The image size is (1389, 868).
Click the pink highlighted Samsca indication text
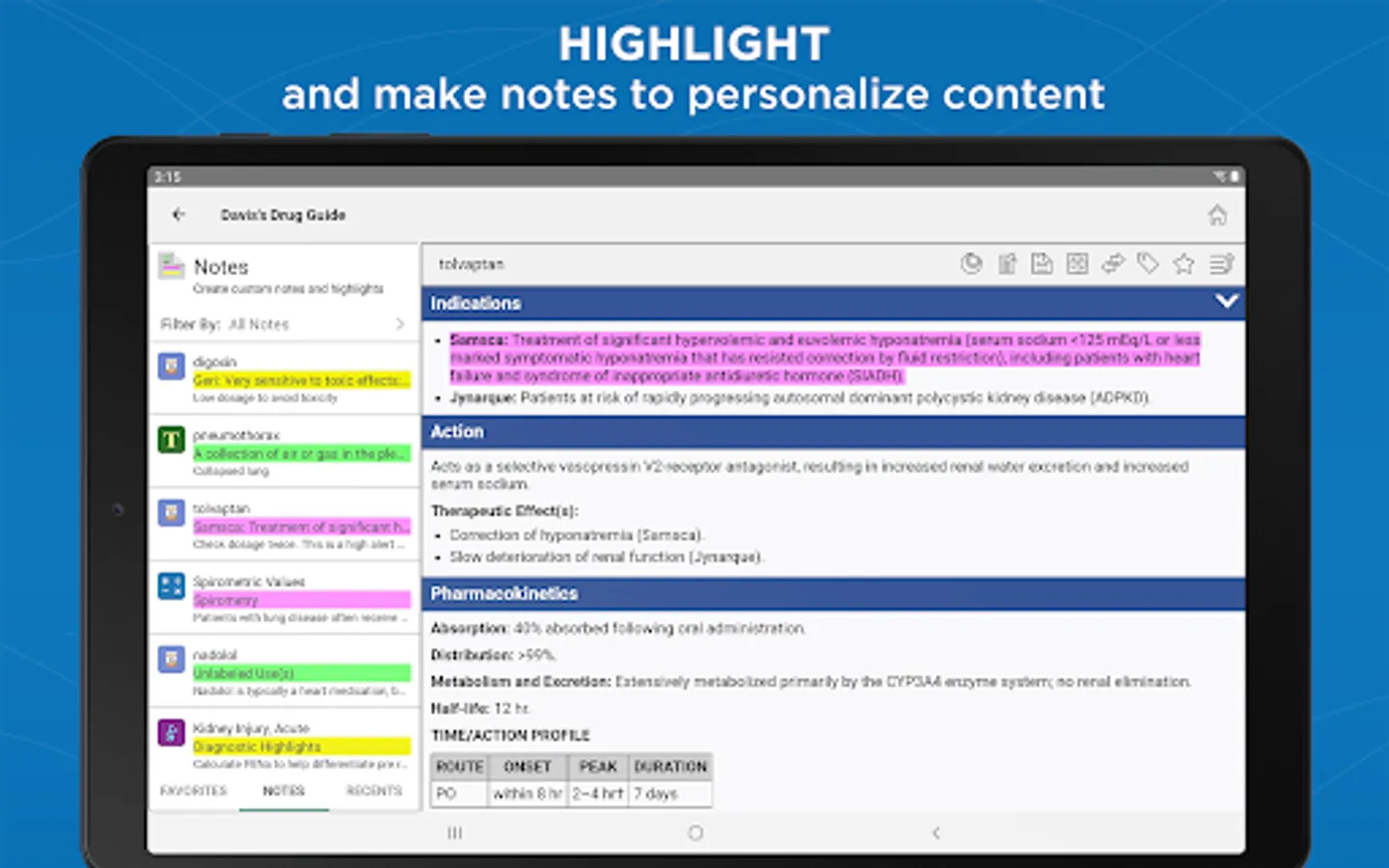pos(825,358)
